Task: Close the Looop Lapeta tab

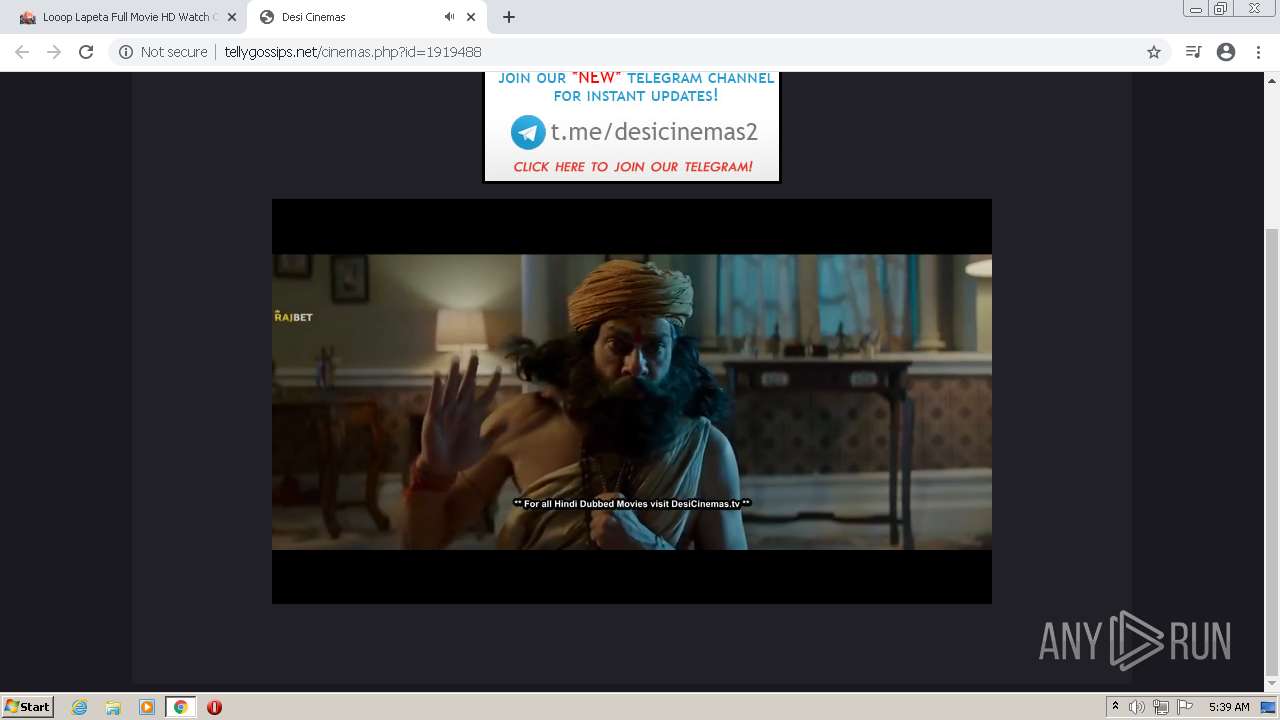Action: [231, 17]
